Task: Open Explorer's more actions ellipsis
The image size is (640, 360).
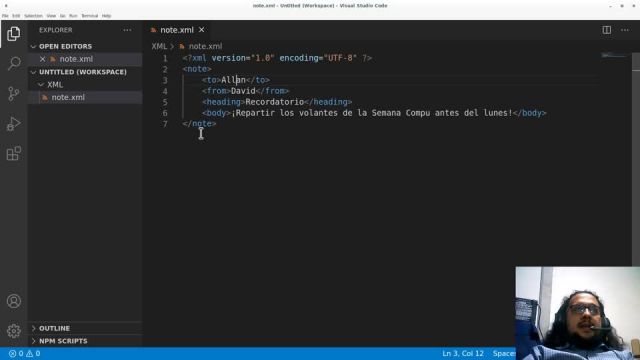Action: point(127,30)
